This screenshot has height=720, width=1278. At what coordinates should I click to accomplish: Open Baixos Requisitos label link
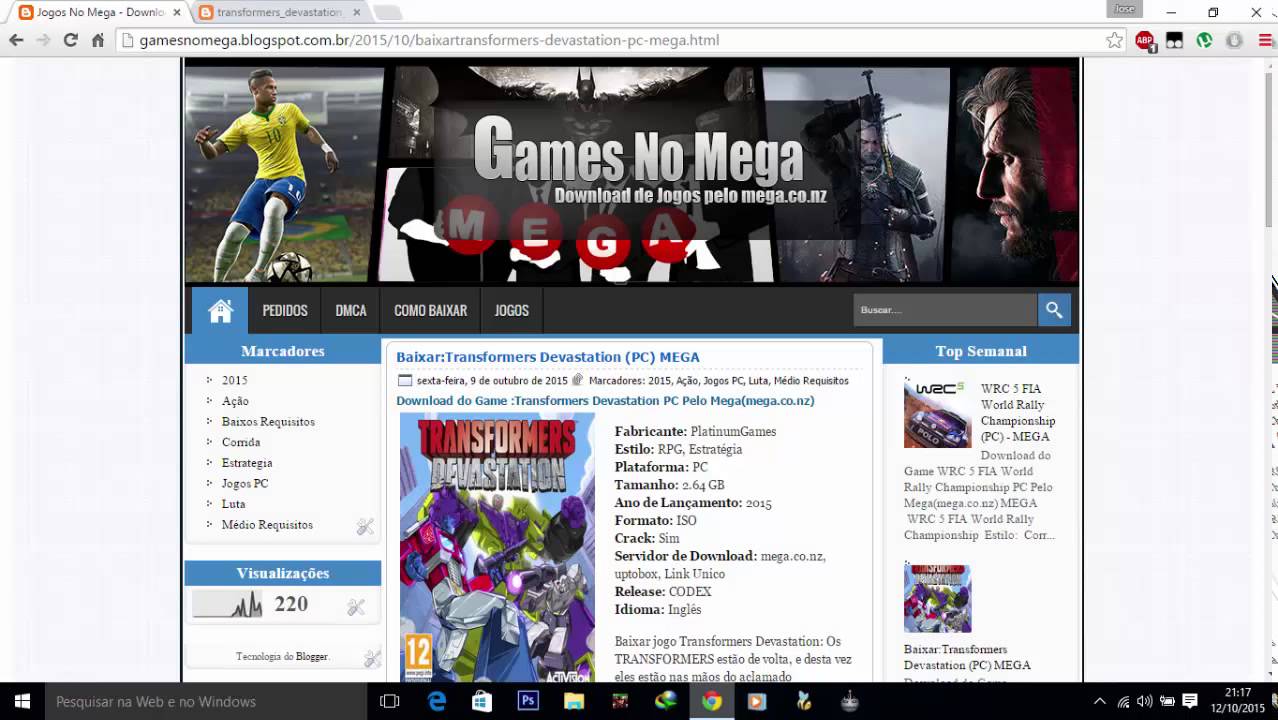coord(268,422)
